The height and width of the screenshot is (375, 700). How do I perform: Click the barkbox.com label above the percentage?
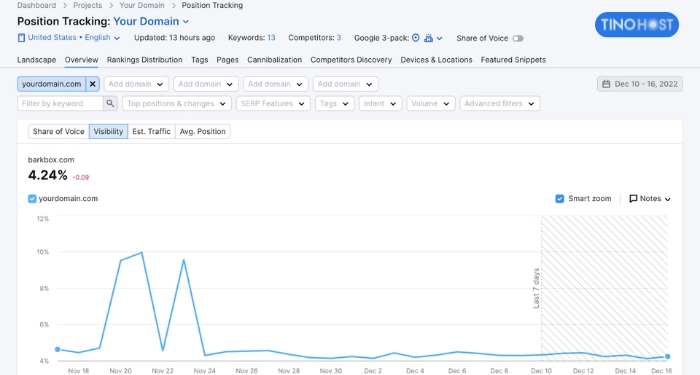click(x=51, y=160)
